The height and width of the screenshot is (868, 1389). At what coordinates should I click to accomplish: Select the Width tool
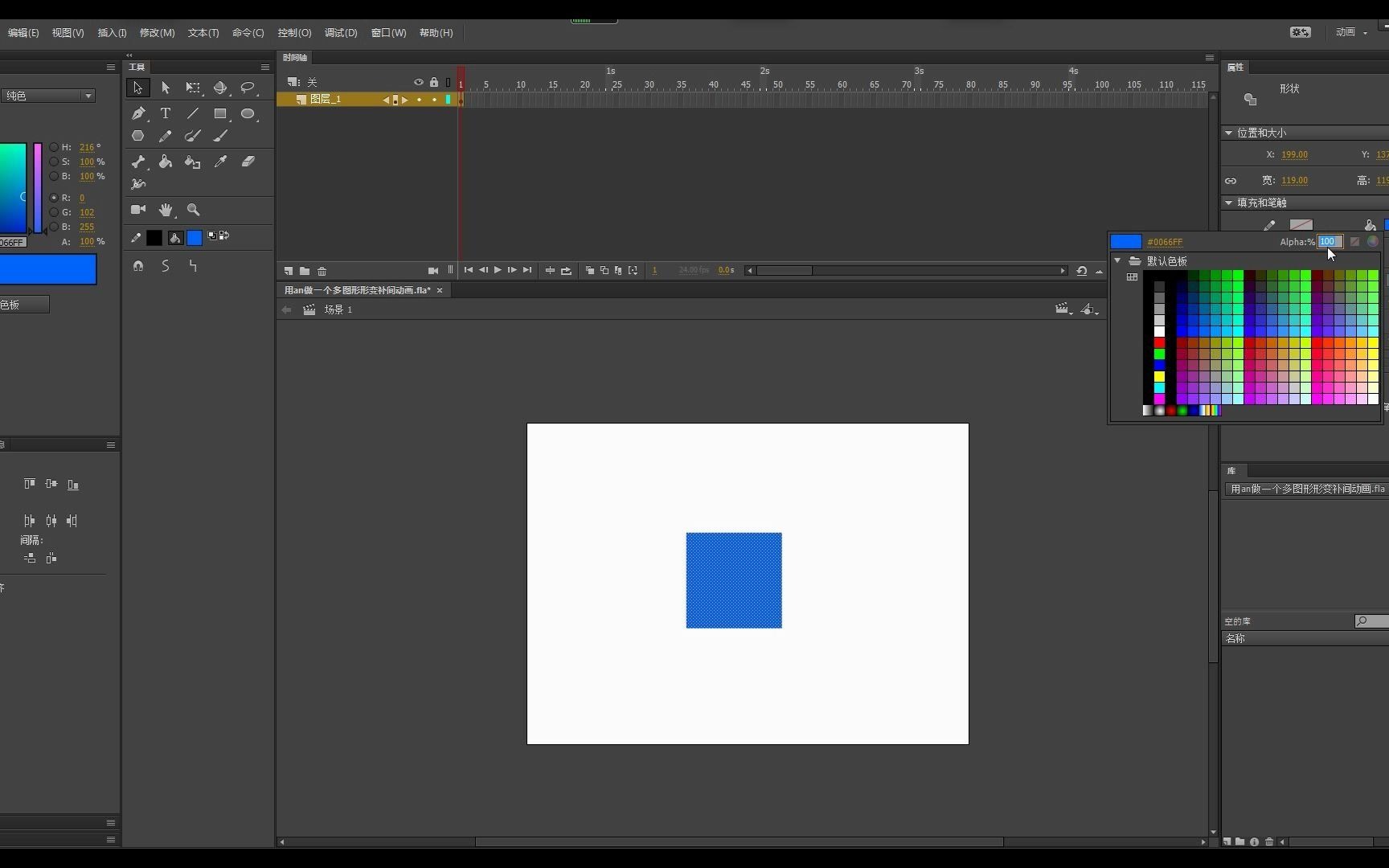coord(138,184)
